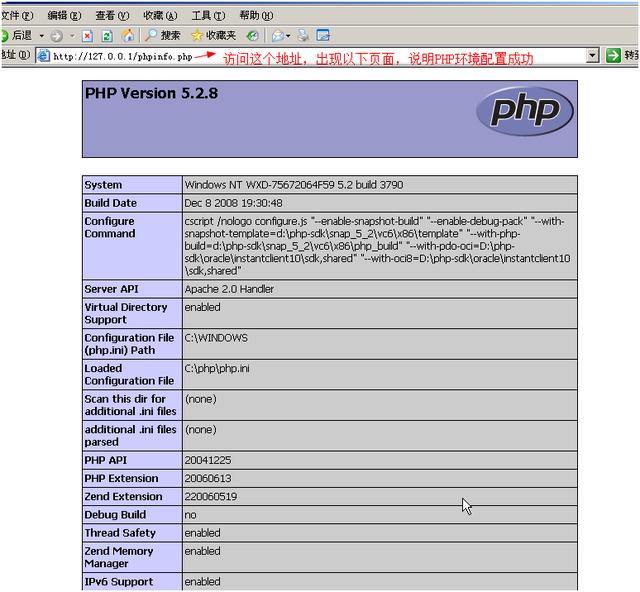The width and height of the screenshot is (640, 592).
Task: Open the 工具(T) menu
Action: tap(208, 16)
